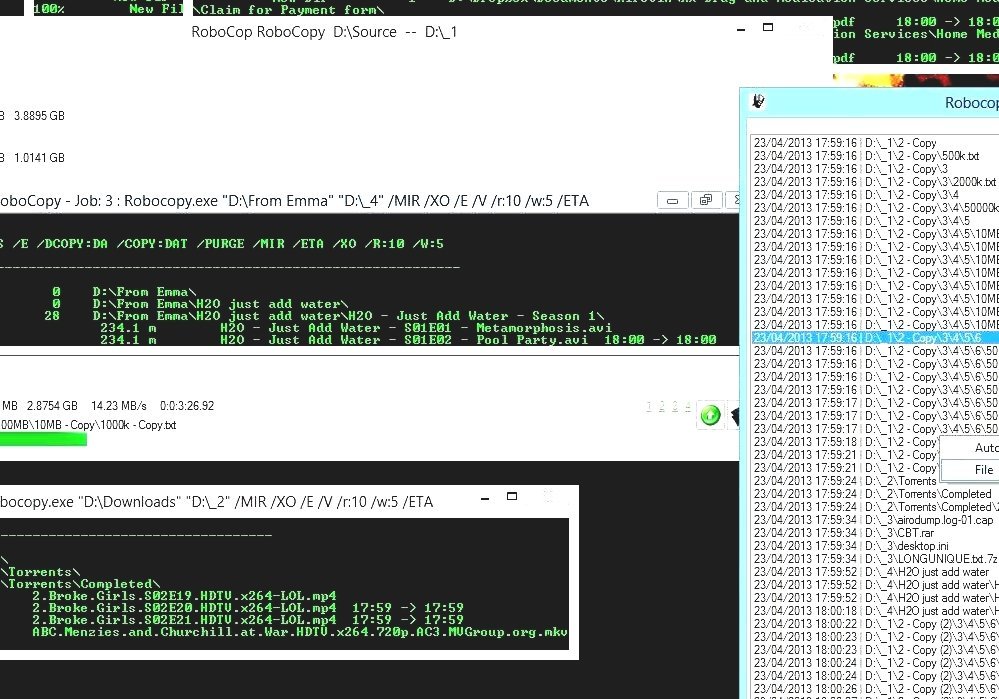Click the restore icon on the Job 3 Robocopy window
The height and width of the screenshot is (699, 999).
(x=706, y=200)
